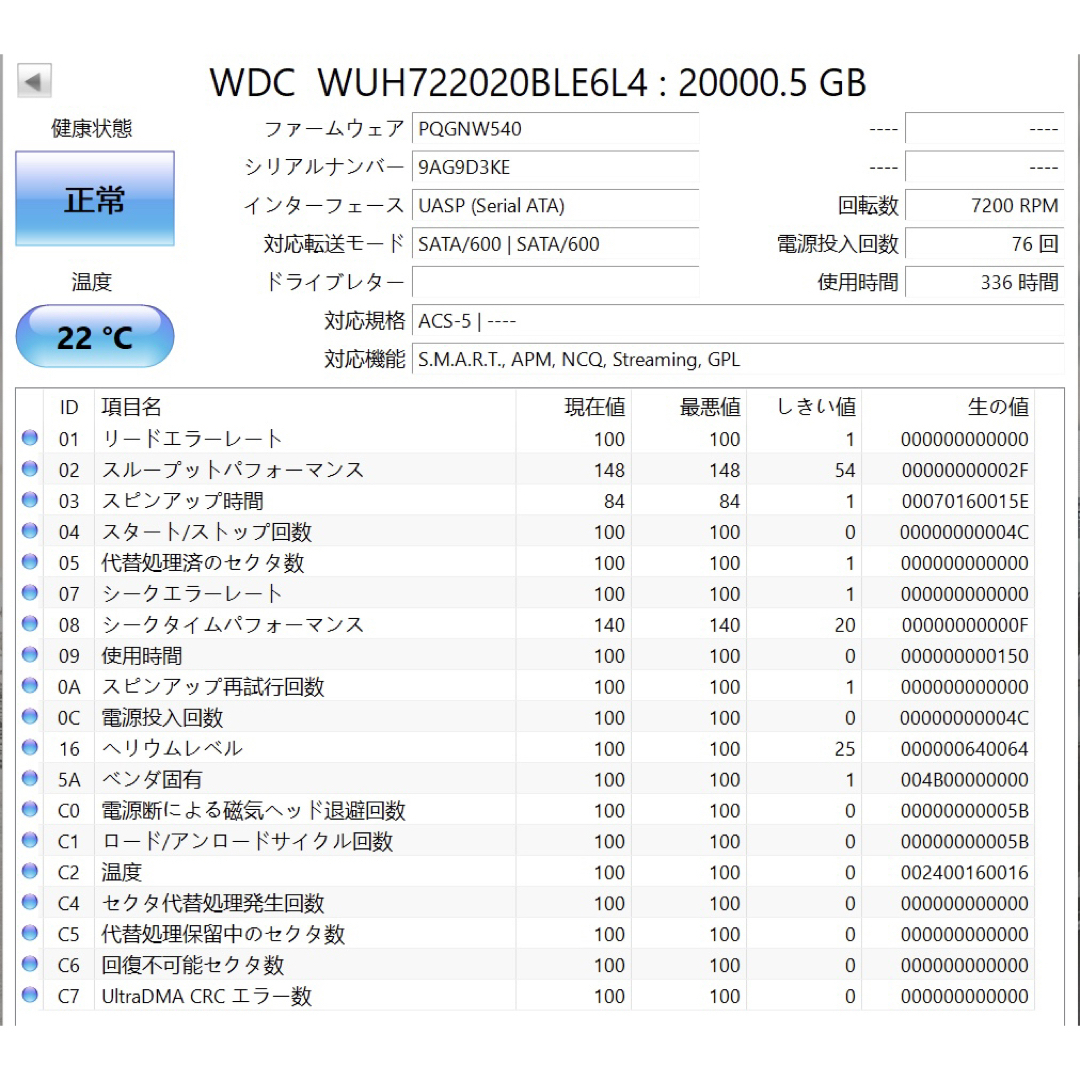The image size is (1080, 1080).
Task: Click raw value 00070160015E
Action: coord(965,501)
